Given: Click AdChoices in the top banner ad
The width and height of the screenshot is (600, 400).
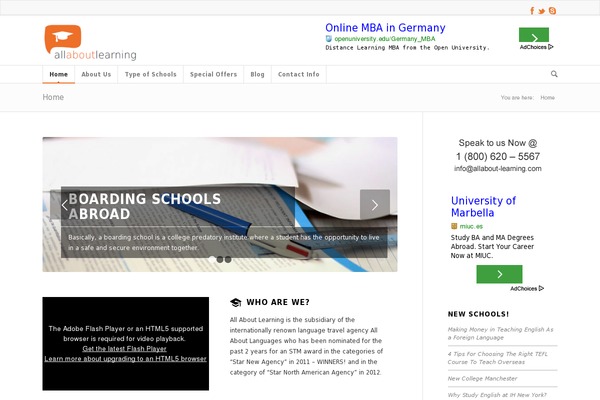Looking at the screenshot, I should [536, 47].
